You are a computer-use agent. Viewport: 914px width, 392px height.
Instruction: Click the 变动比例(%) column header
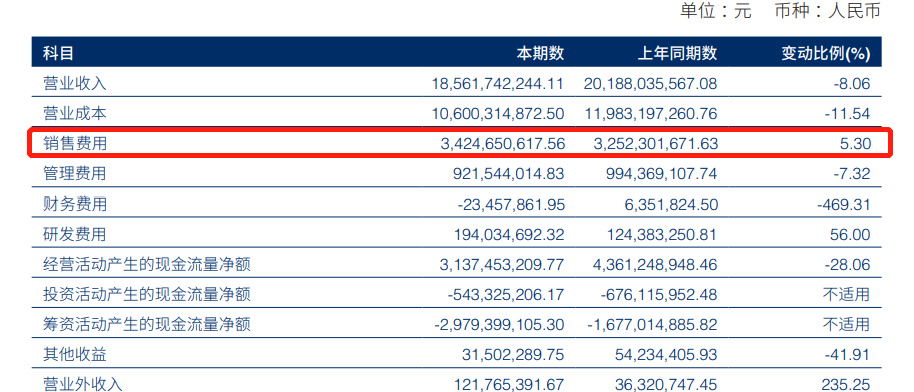click(x=825, y=54)
